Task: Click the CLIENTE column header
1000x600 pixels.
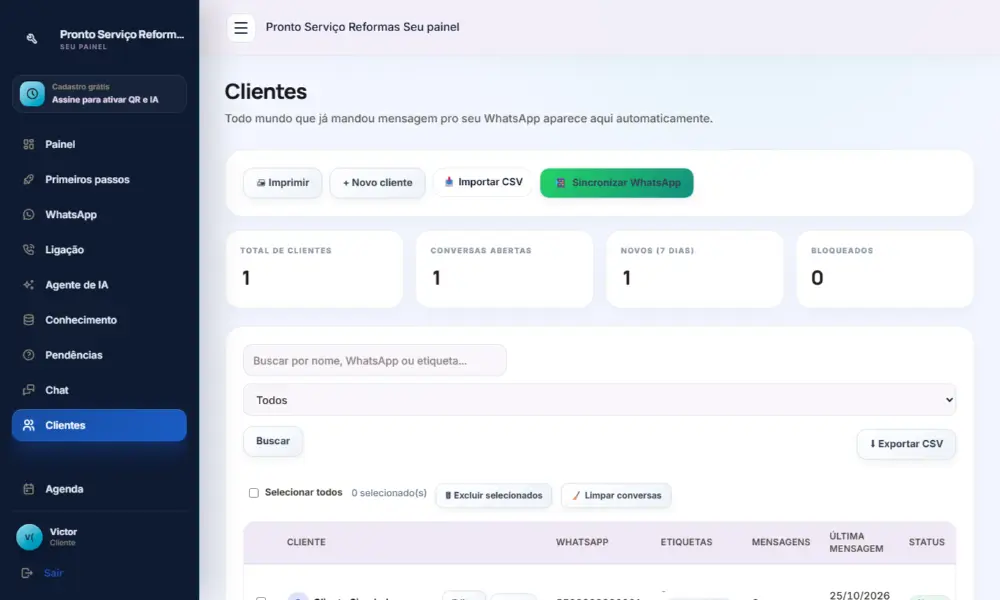Action: 306,542
